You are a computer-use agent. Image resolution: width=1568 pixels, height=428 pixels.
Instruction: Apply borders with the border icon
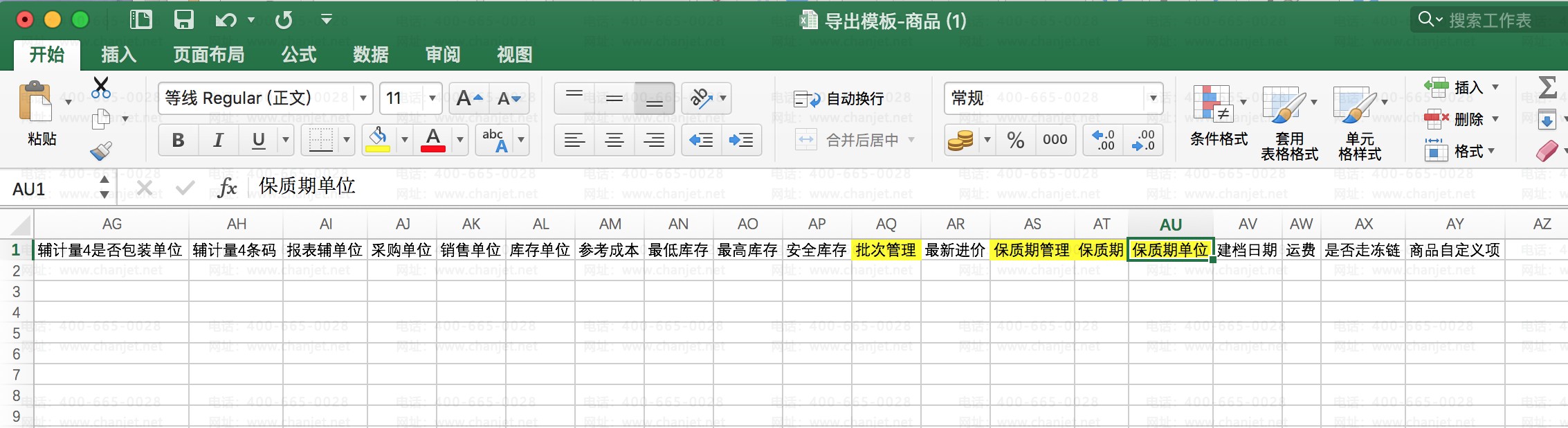(x=320, y=140)
